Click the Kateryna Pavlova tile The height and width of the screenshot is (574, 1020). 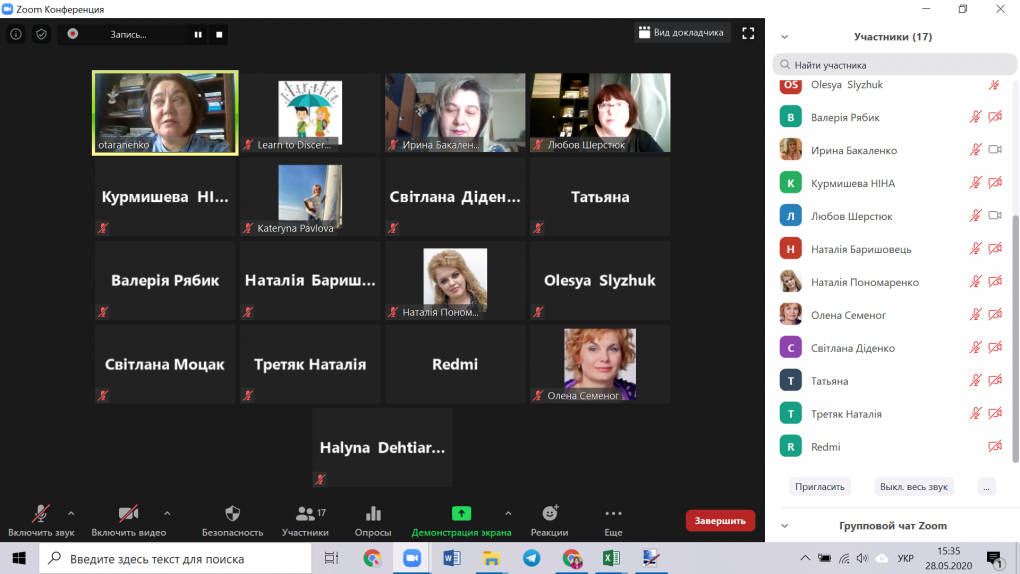click(310, 197)
